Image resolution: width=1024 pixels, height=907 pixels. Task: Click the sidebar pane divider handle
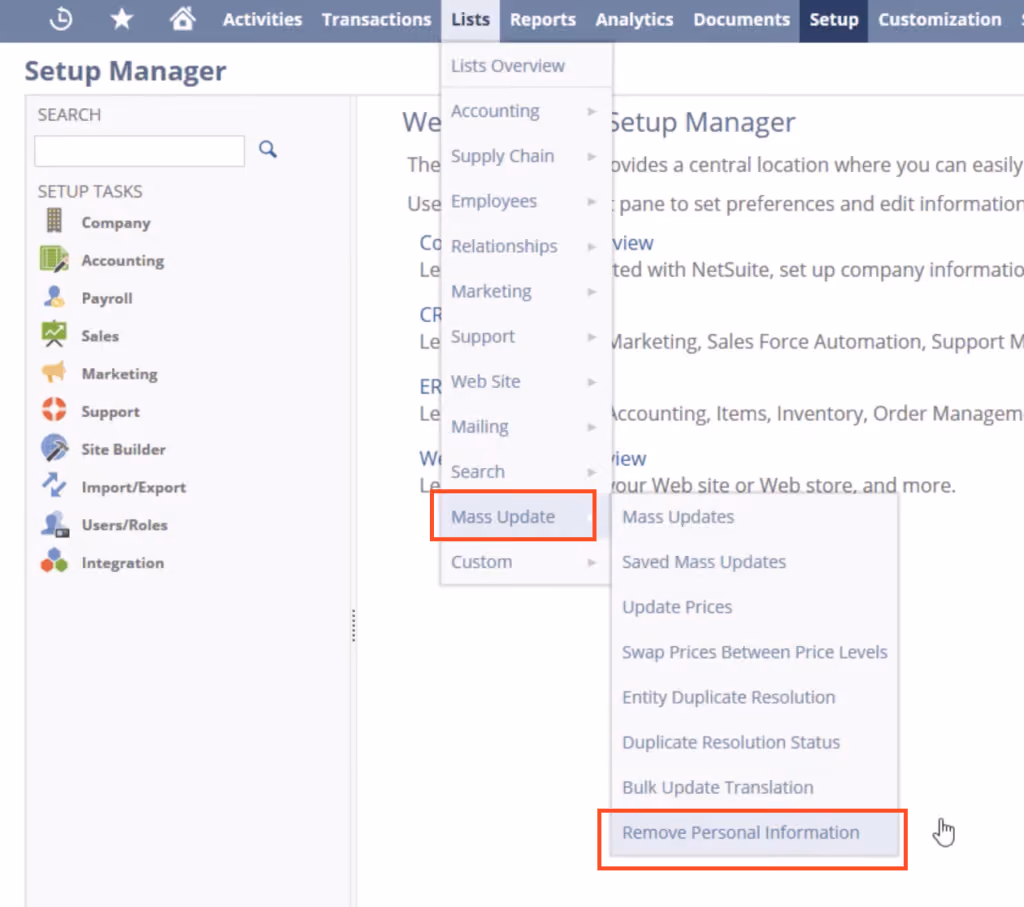tap(353, 625)
